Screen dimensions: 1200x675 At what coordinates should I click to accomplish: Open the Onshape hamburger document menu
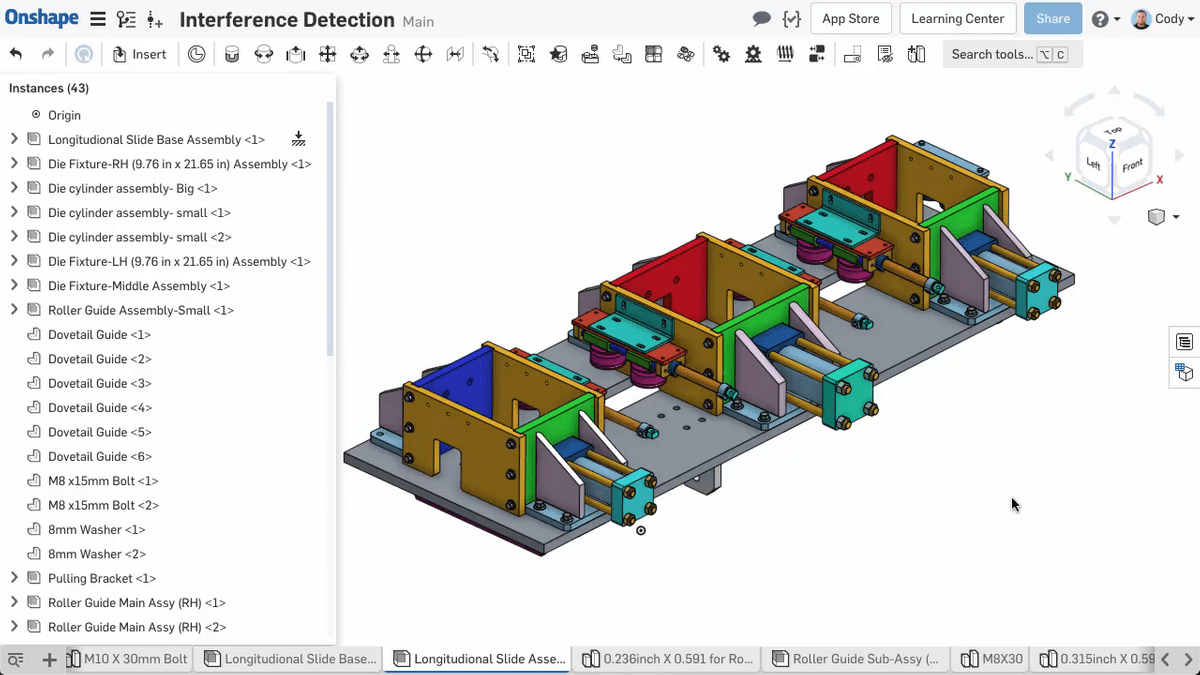tap(97, 19)
